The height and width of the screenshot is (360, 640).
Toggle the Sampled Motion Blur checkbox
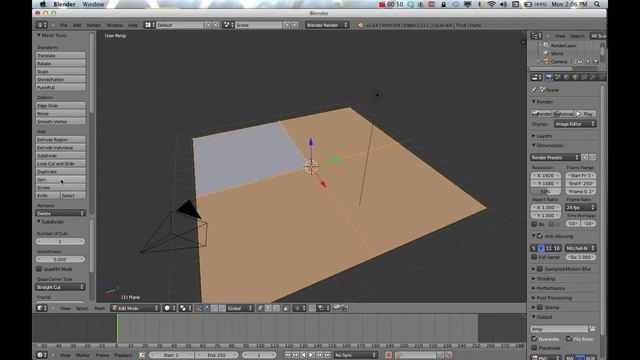point(540,269)
